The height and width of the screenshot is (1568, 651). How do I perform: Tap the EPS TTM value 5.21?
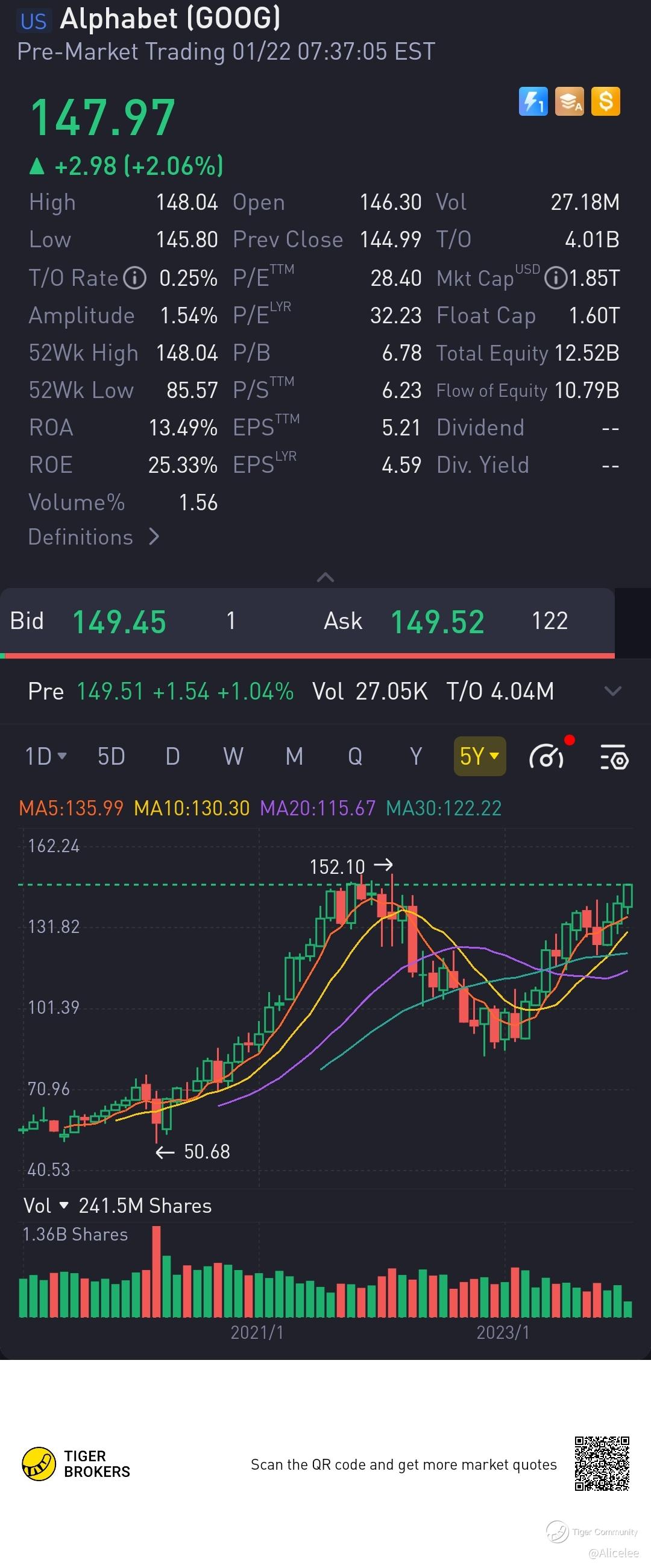click(x=401, y=428)
